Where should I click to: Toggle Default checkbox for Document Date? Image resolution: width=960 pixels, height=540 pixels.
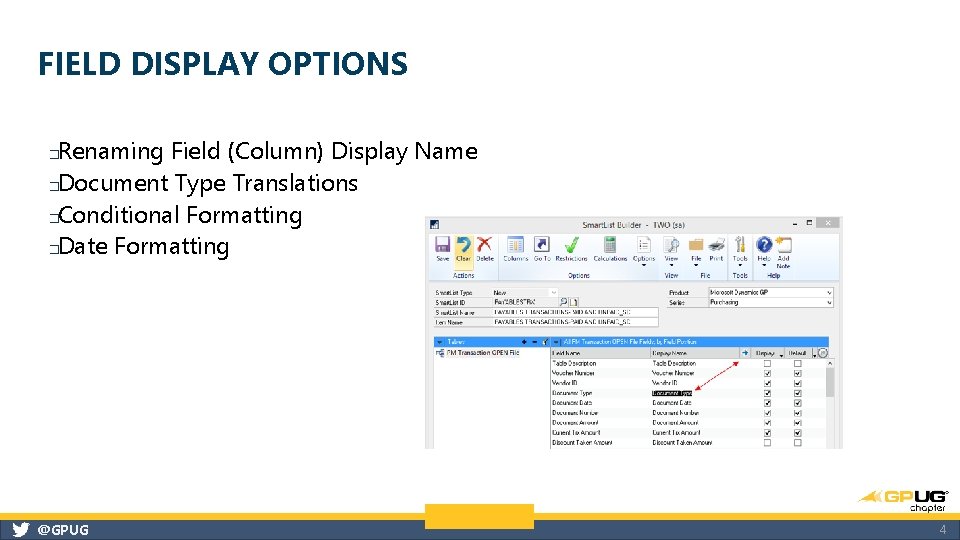tap(798, 403)
